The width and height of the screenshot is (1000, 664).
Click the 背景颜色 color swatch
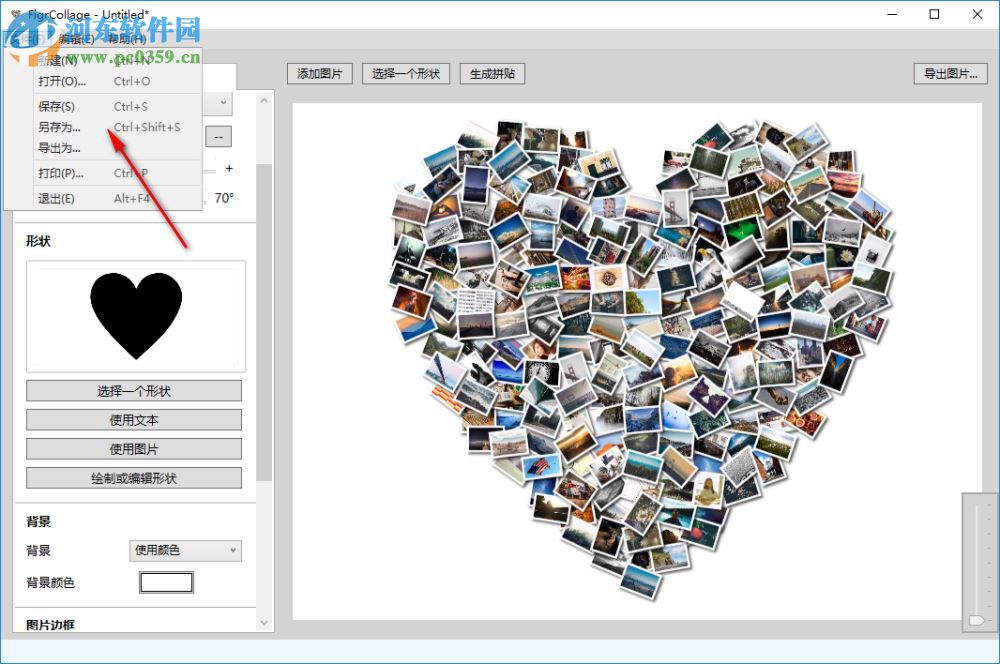166,582
